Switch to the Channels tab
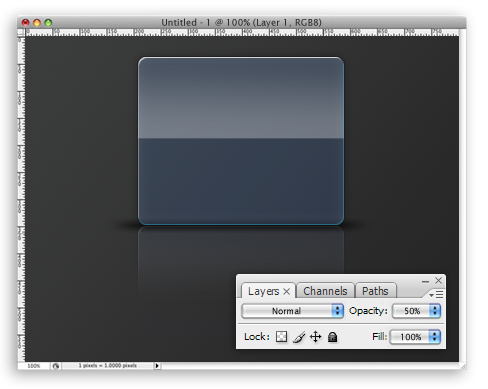Viewport: 488px width, 389px height. pos(325,291)
